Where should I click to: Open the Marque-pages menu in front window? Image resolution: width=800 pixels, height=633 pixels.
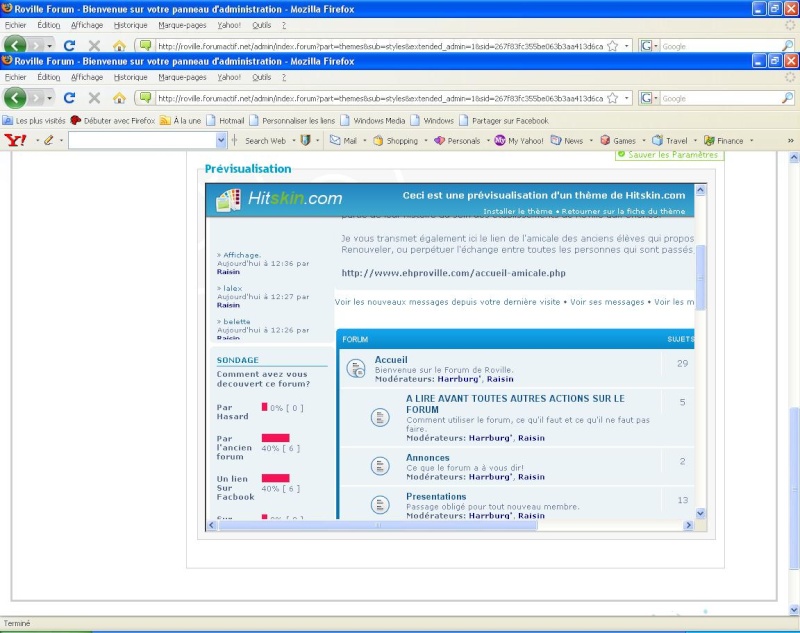[x=182, y=77]
